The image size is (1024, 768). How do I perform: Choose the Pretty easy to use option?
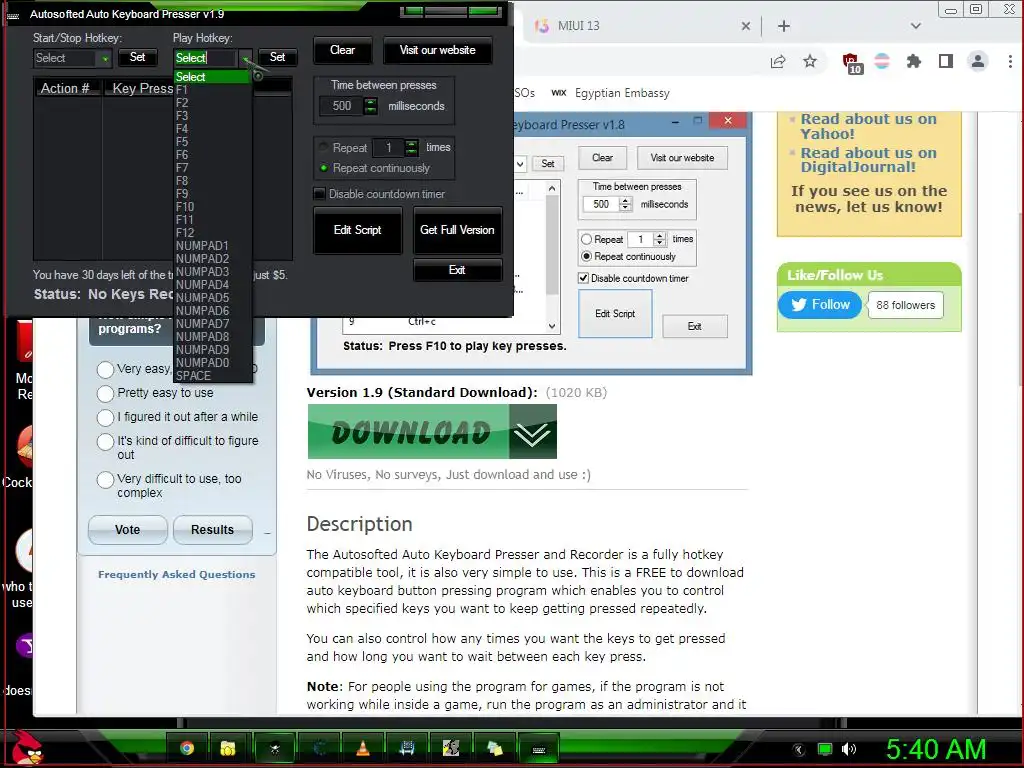pyautogui.click(x=105, y=393)
